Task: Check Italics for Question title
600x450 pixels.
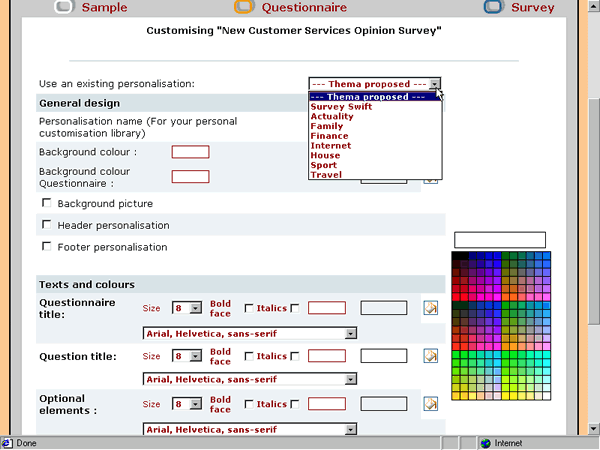Action: (x=295, y=356)
